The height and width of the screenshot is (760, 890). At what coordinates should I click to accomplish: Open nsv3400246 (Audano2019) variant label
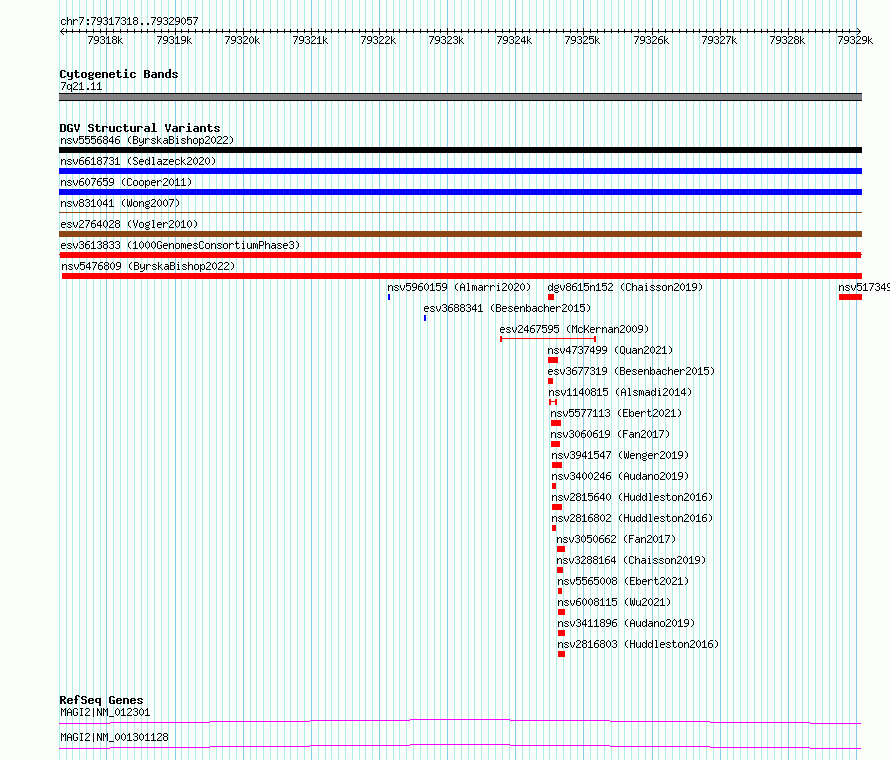click(620, 476)
